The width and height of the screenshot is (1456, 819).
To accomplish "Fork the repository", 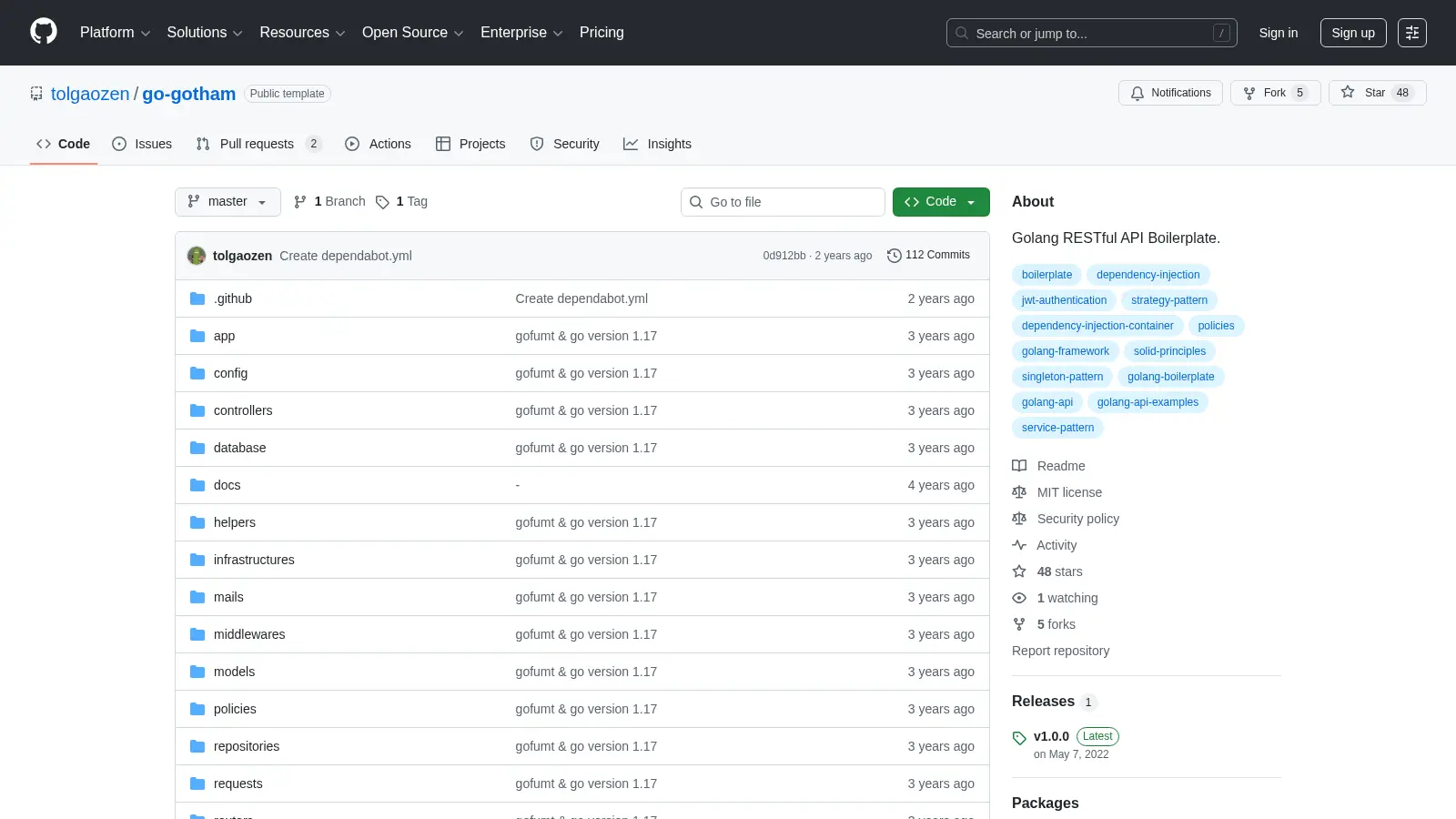I will click(1275, 93).
